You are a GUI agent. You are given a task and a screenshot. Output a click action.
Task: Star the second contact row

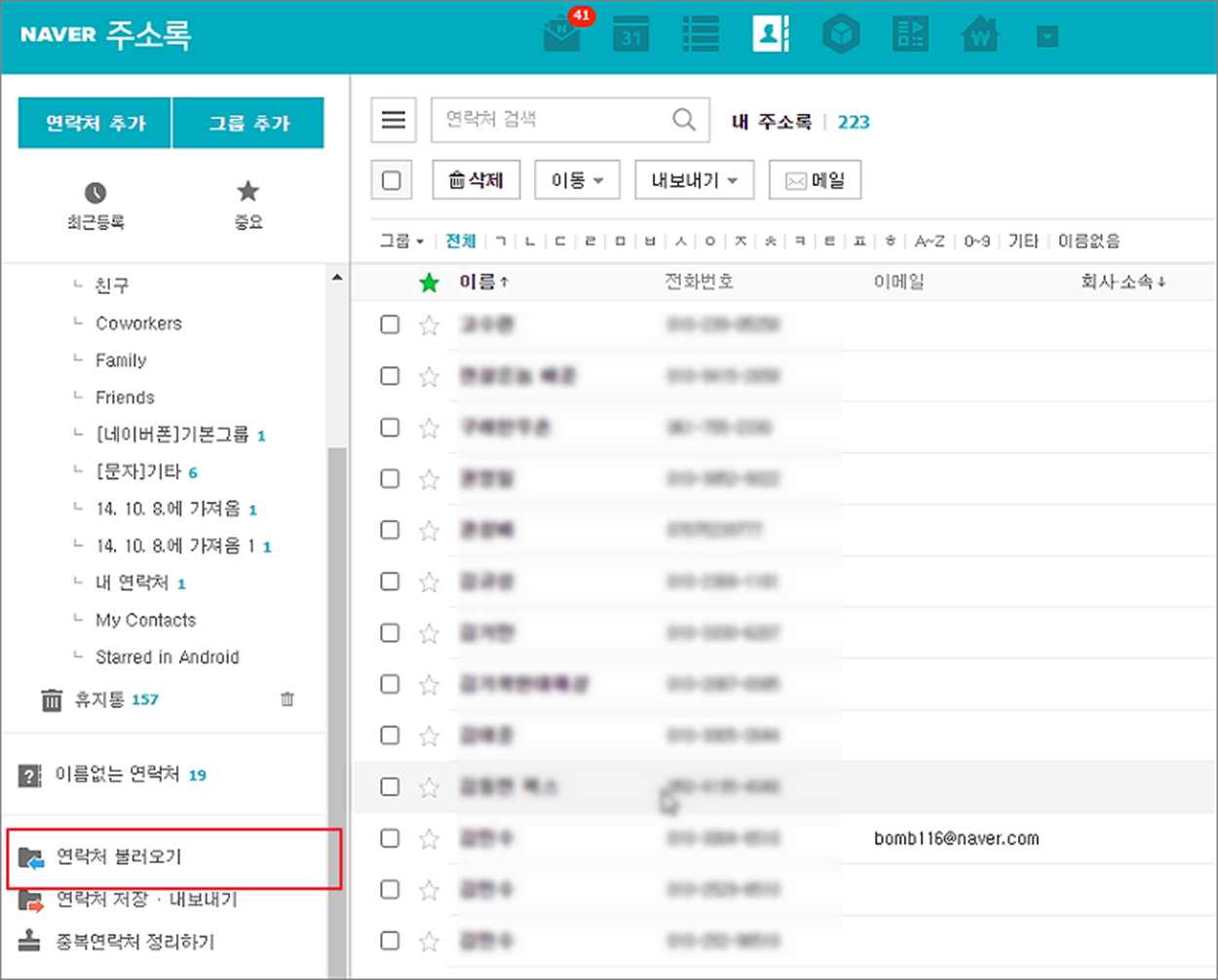[x=429, y=376]
